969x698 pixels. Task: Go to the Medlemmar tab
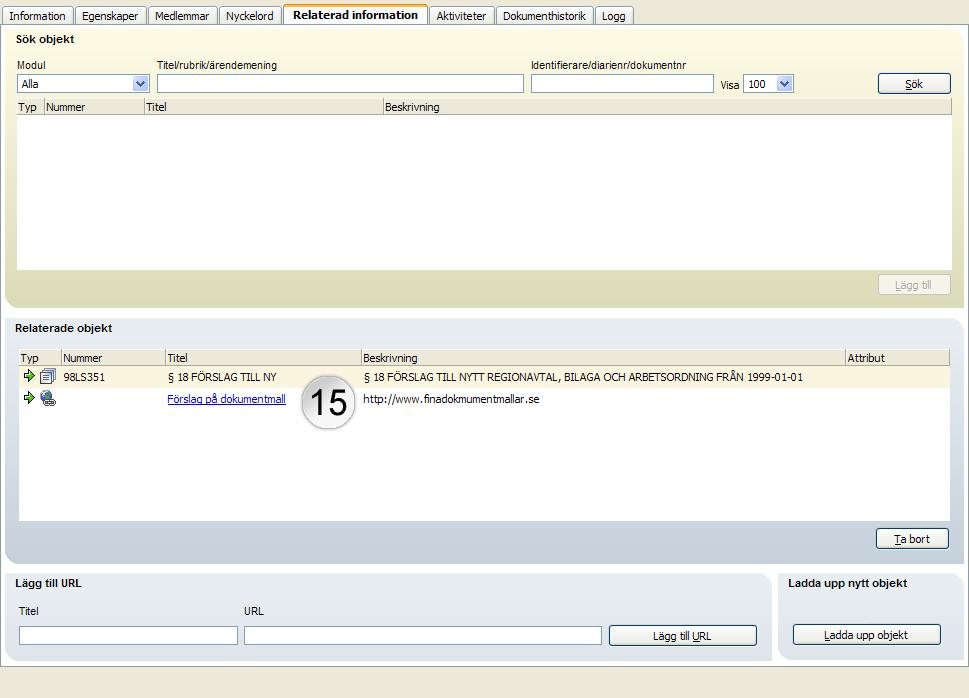coord(182,16)
